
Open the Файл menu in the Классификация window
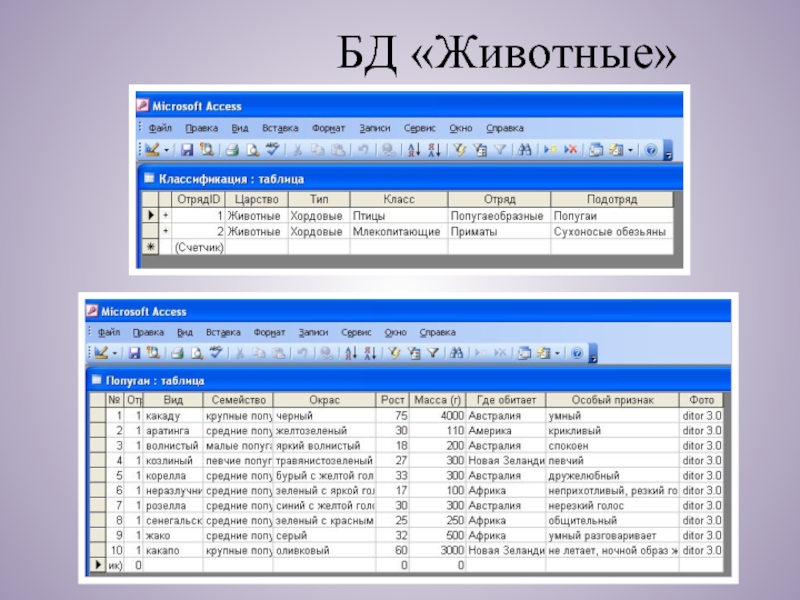[x=160, y=128]
